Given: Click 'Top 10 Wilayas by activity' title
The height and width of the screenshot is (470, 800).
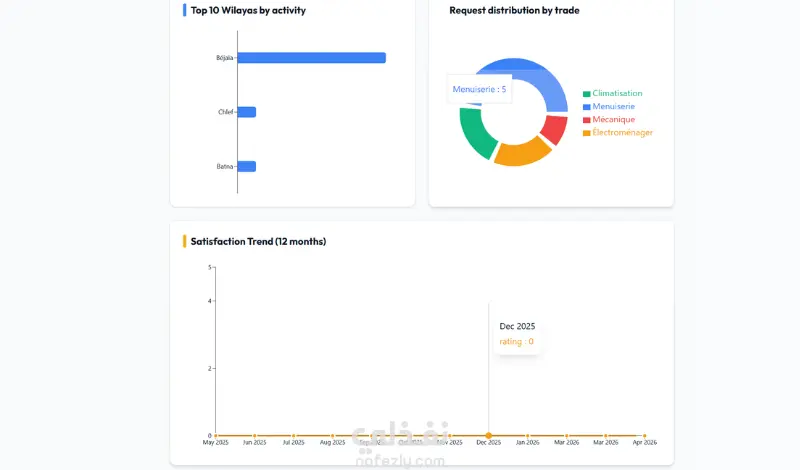Looking at the screenshot, I should pos(248,10).
